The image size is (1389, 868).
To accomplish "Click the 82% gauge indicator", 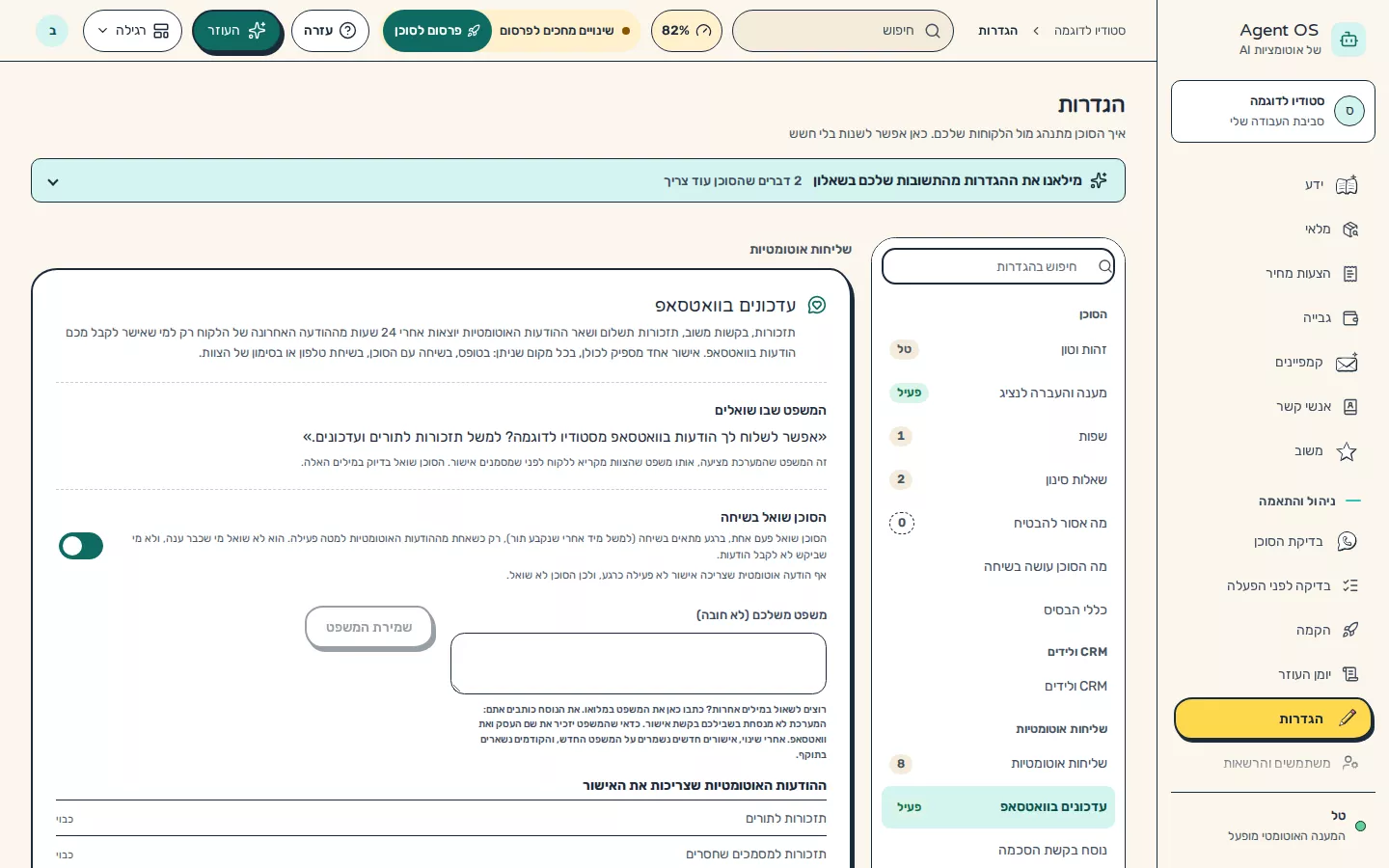I will (x=687, y=31).
